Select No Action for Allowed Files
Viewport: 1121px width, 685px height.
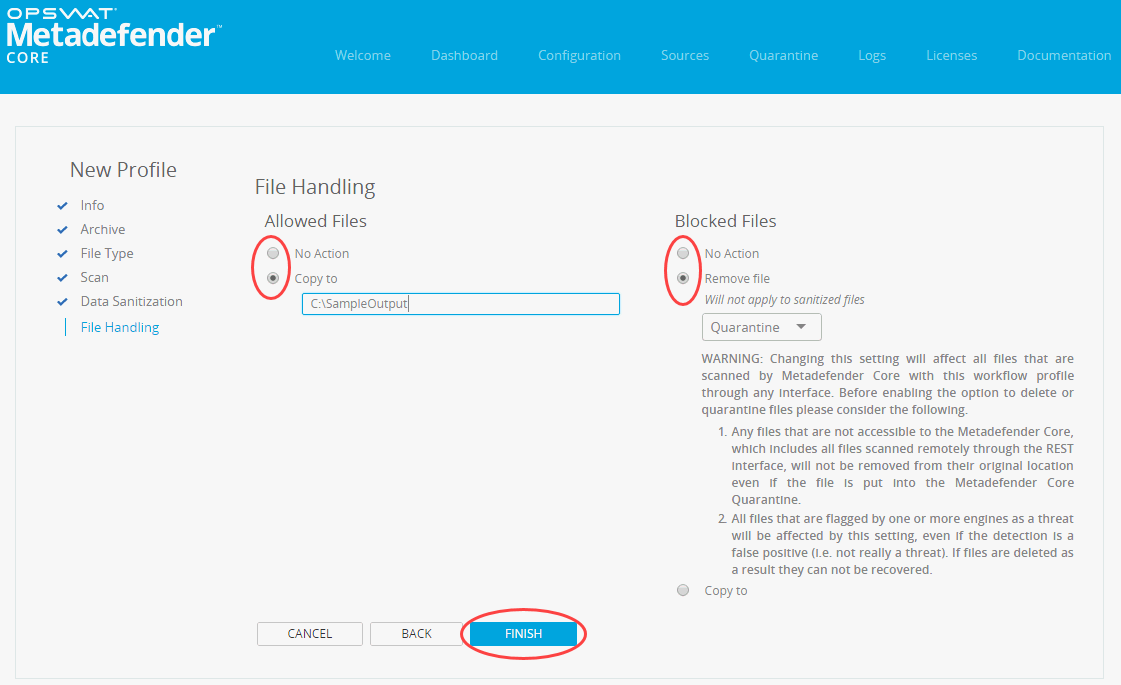[x=273, y=253]
